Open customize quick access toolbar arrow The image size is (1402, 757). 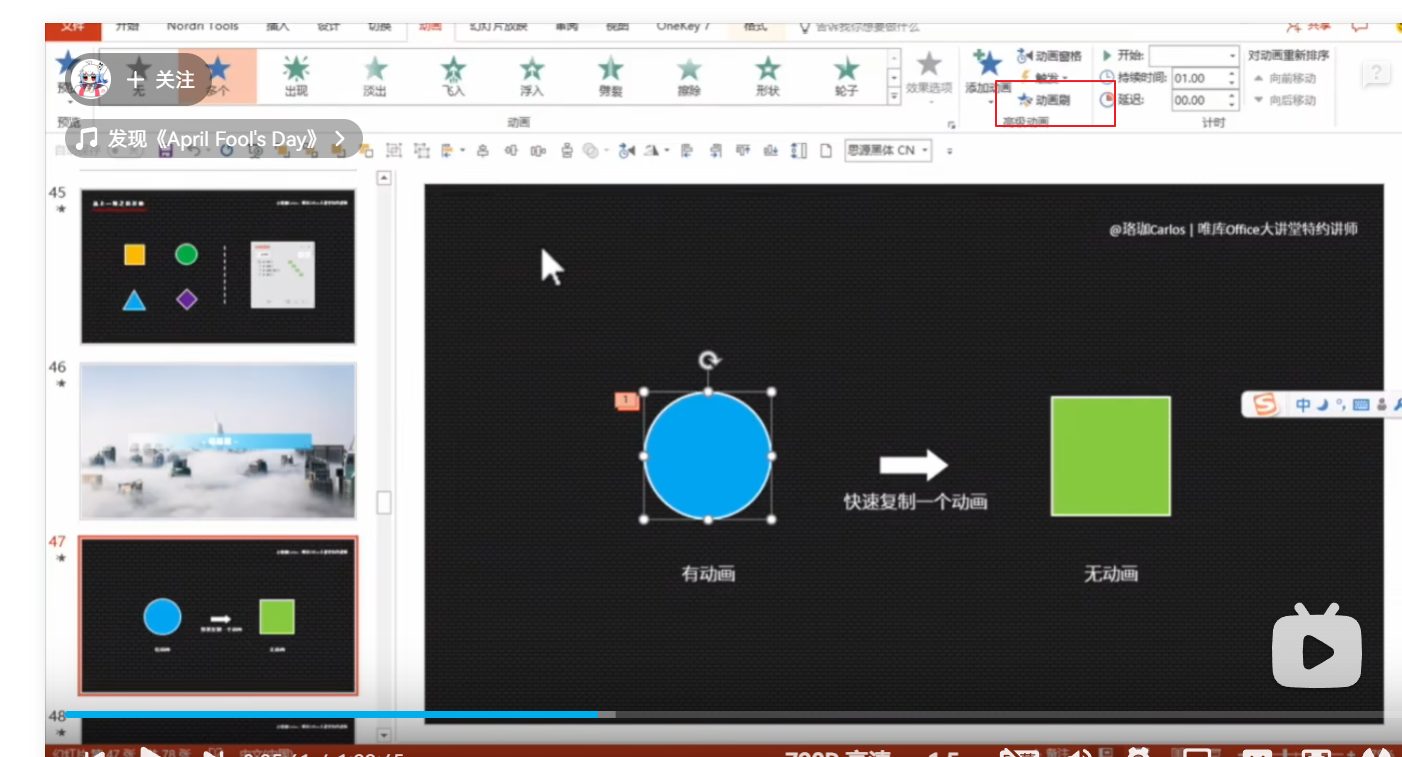tap(949, 152)
